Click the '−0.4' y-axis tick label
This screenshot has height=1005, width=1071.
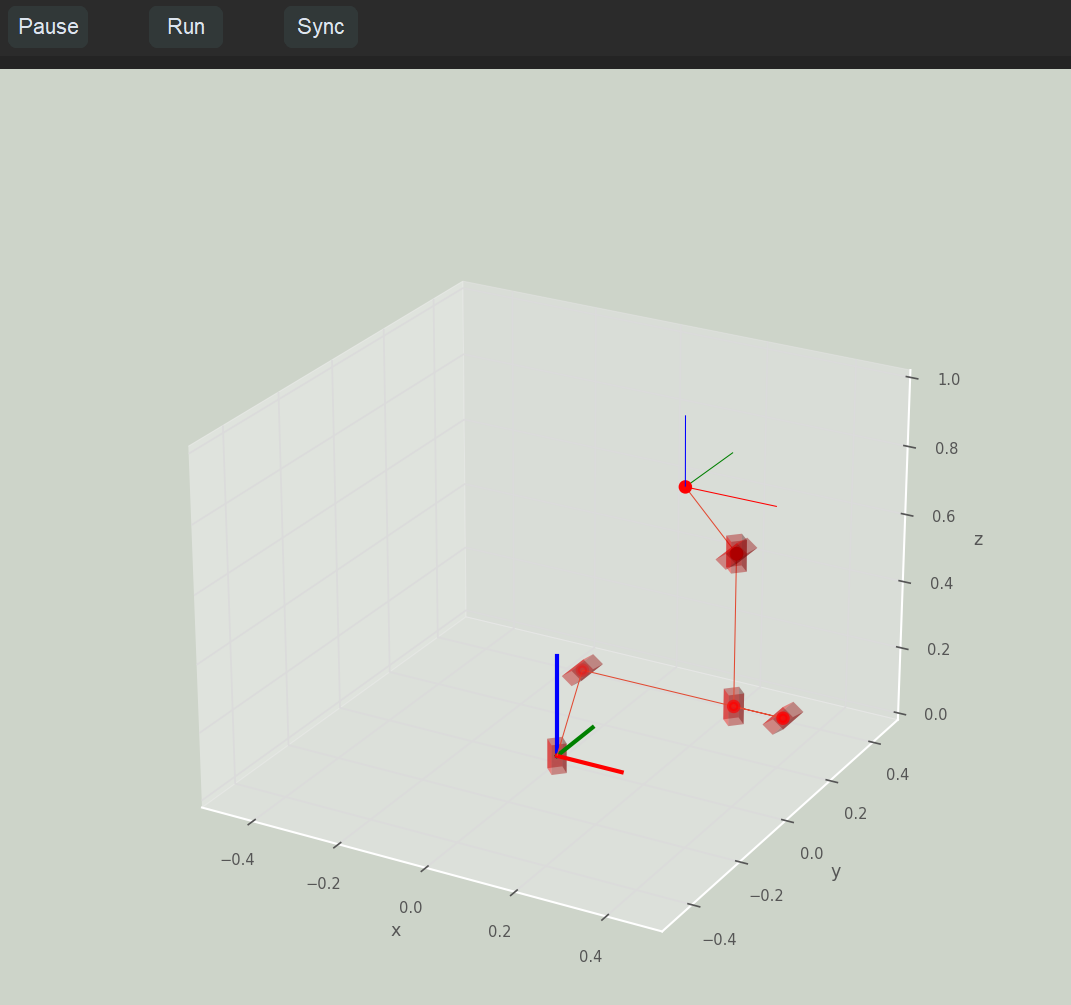pyautogui.click(x=720, y=939)
